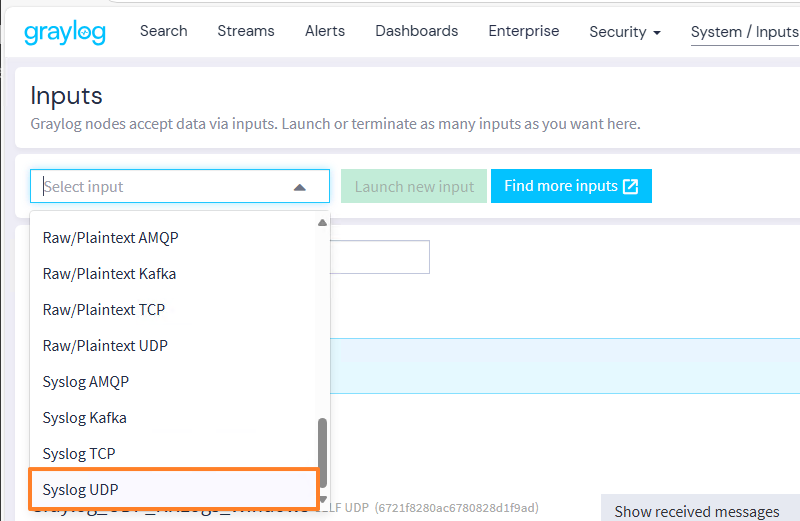Go to the Search page
The height and width of the screenshot is (521, 800).
pos(164,31)
